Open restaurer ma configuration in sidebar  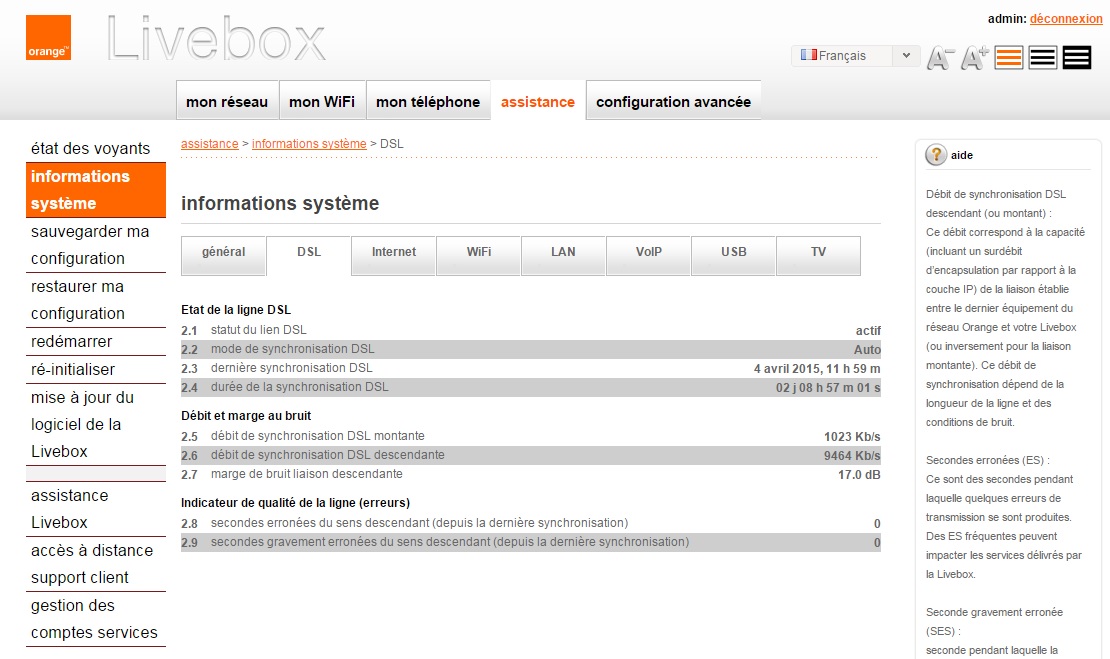click(96, 300)
